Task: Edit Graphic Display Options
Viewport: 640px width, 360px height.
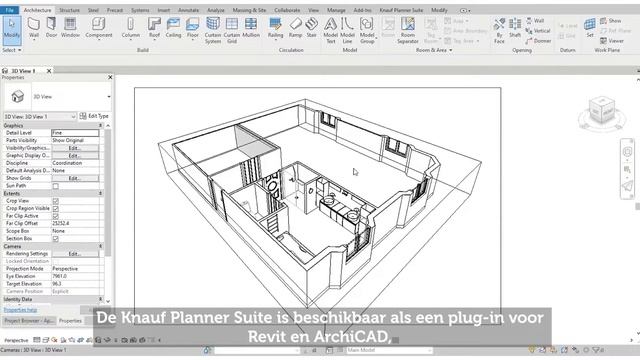Action: [x=75, y=156]
